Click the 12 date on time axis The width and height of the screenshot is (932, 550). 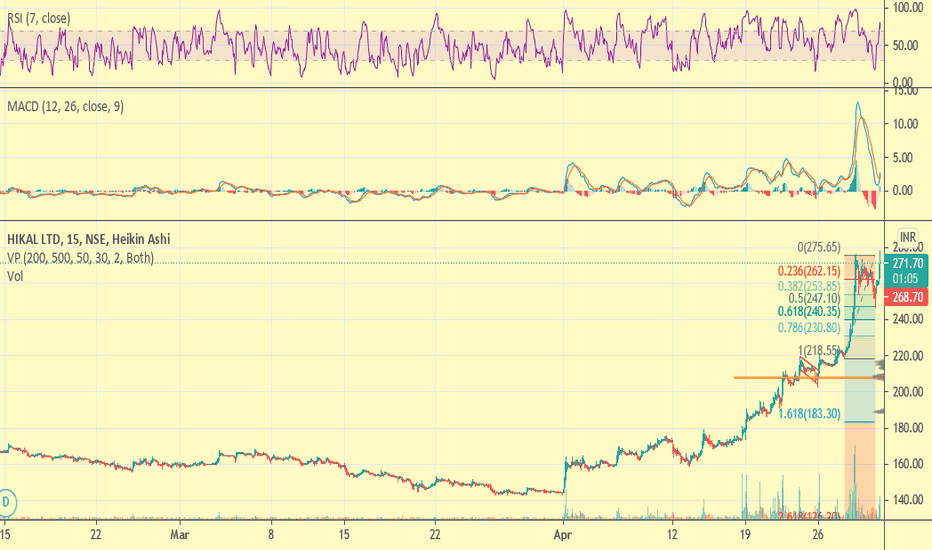[x=672, y=535]
